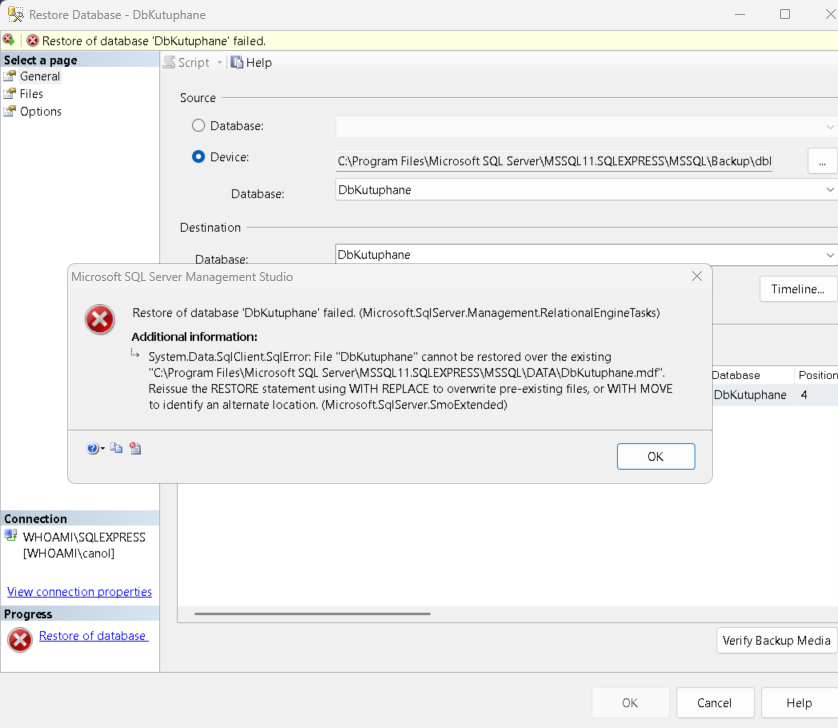
Task: Open the Options page
Action: (x=41, y=111)
